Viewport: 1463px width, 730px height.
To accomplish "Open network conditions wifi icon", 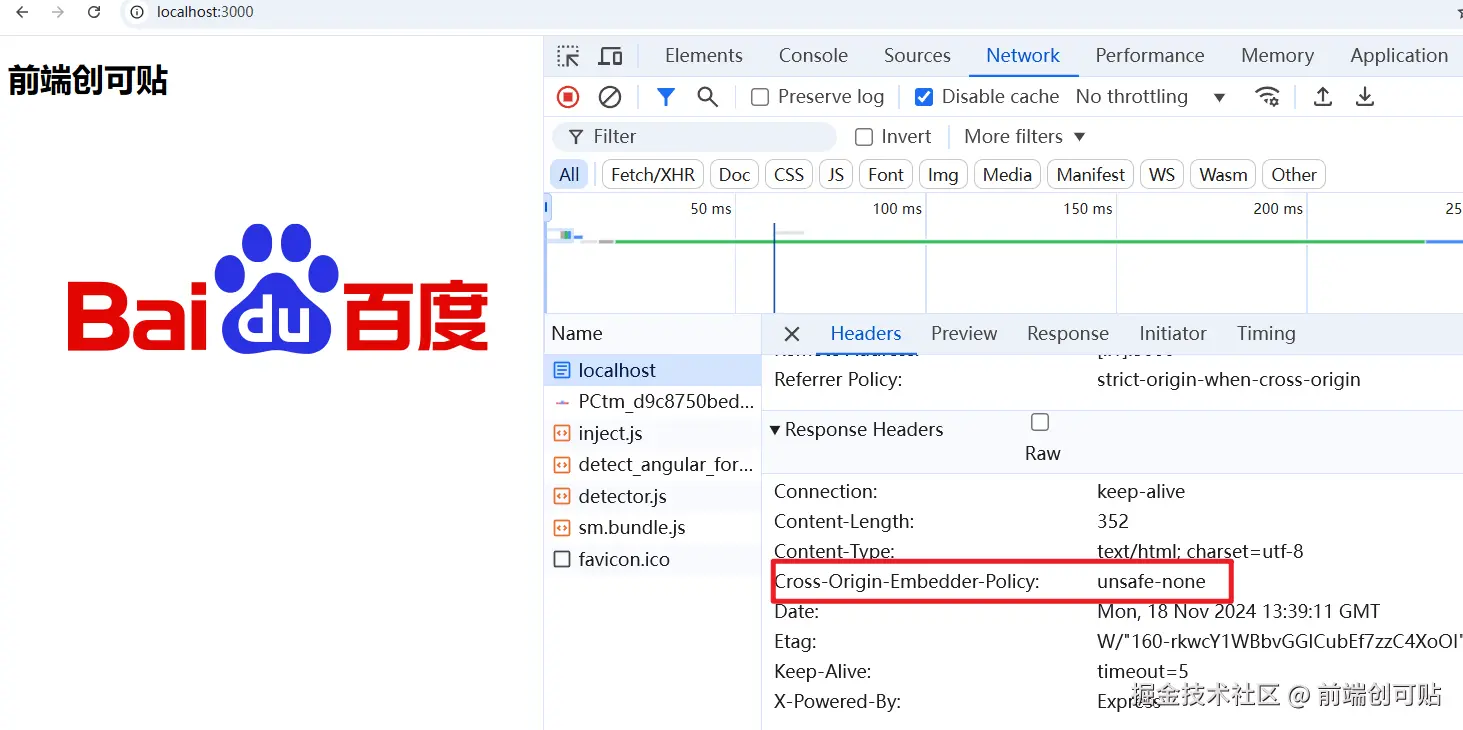I will click(1267, 97).
